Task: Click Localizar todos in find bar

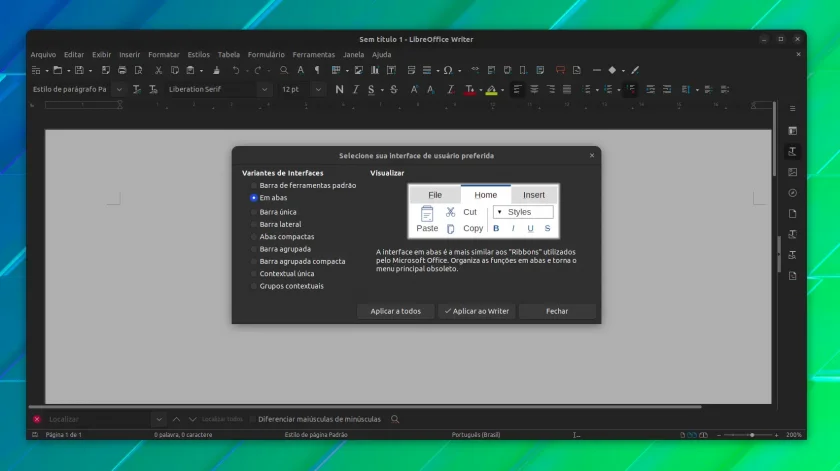Action: pos(222,419)
